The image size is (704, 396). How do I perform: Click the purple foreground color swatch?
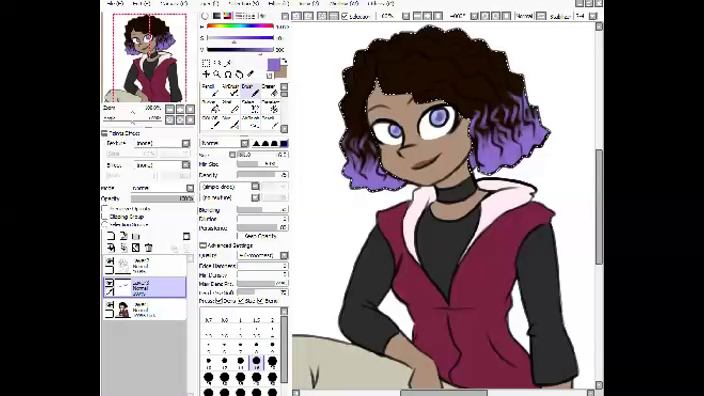[x=273, y=65]
